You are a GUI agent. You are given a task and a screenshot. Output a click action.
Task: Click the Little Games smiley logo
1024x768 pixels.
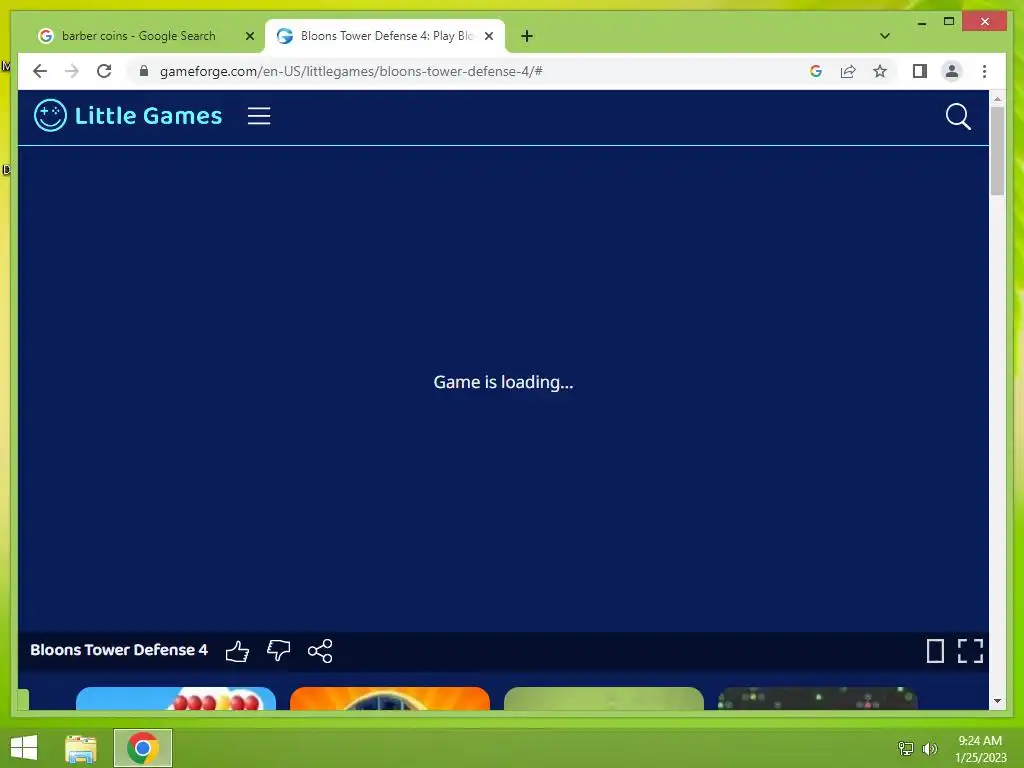(50, 116)
